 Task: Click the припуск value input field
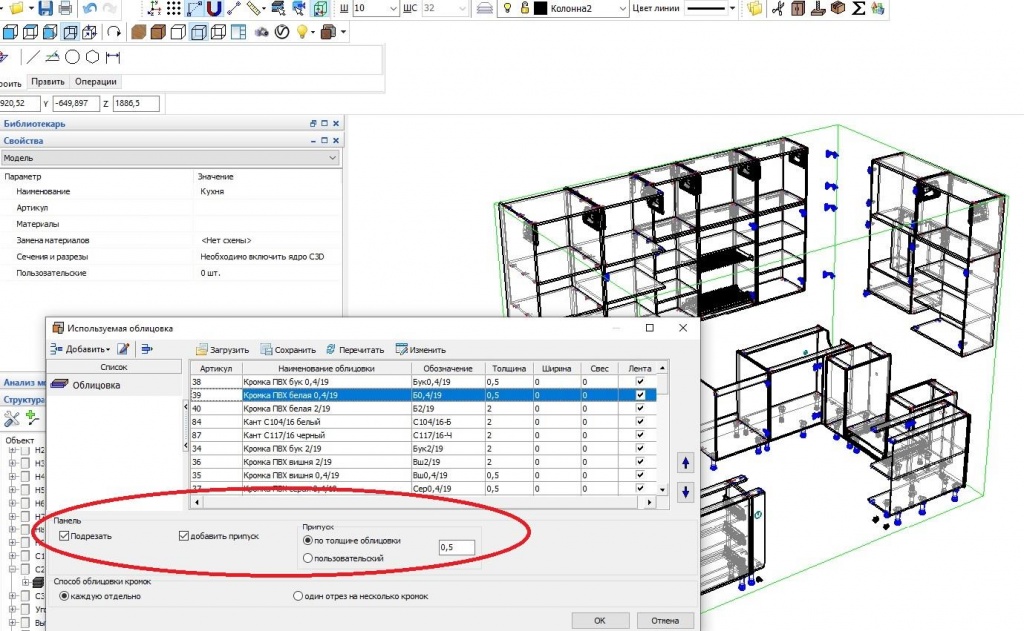coord(456,547)
